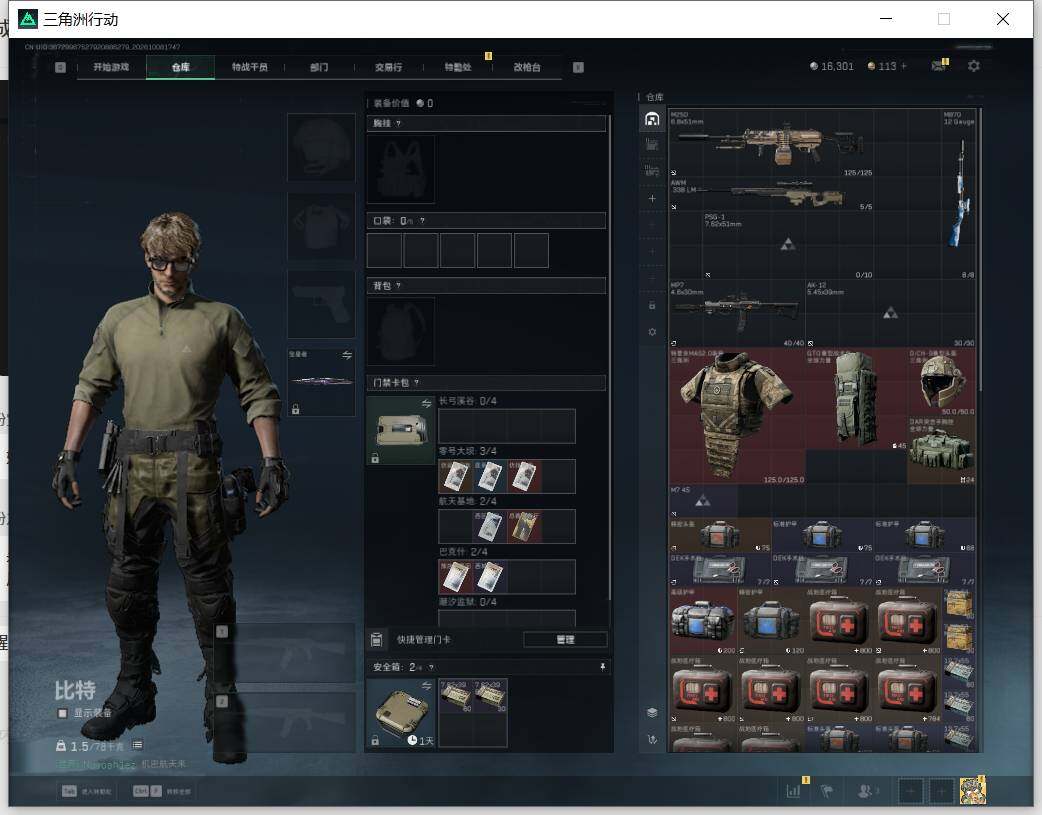
Task: Switch to the 特战干员 tab
Action: (249, 67)
